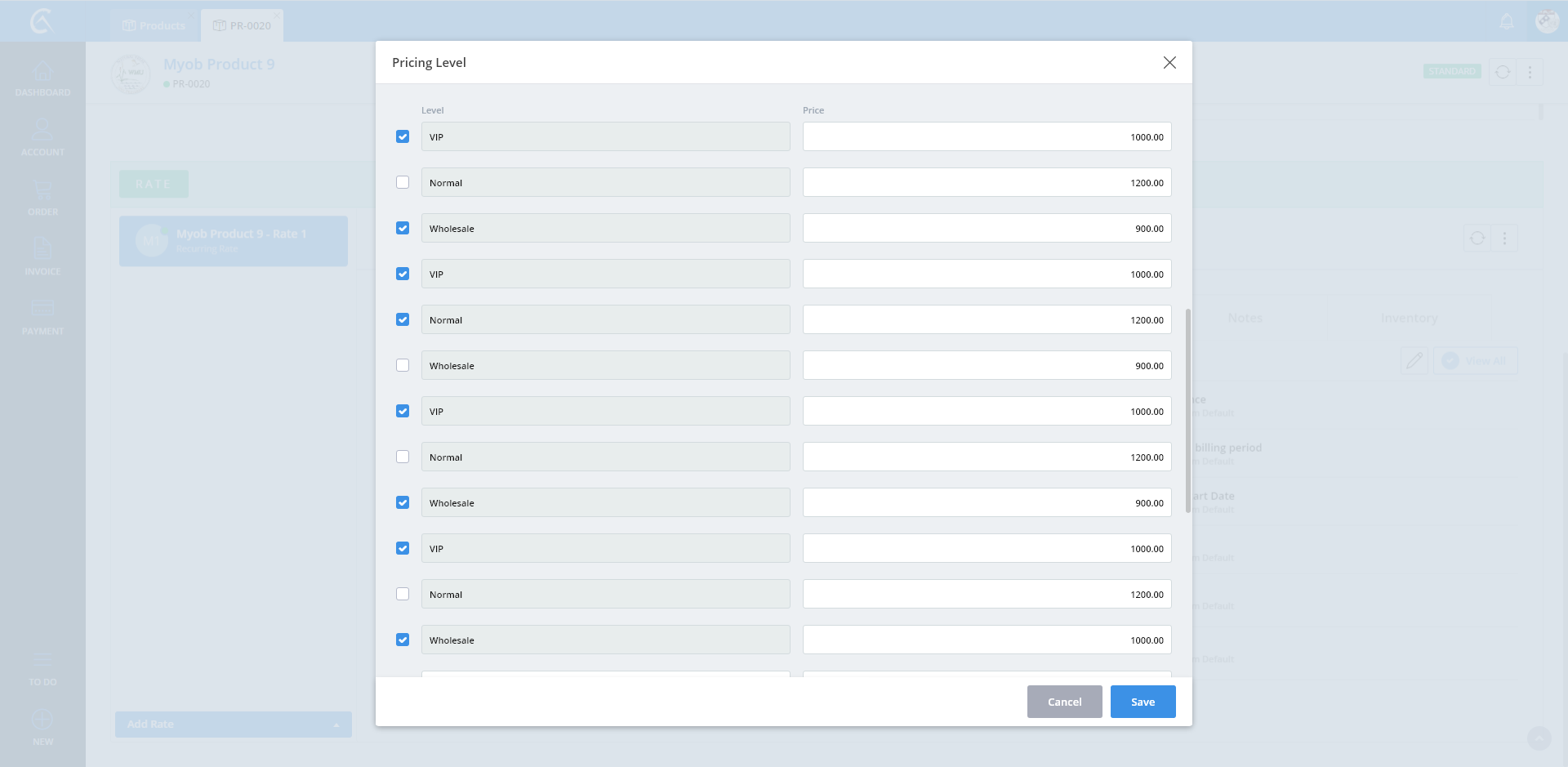1568x767 pixels.
Task: Switch to the Inventory tab
Action: [x=1409, y=318]
